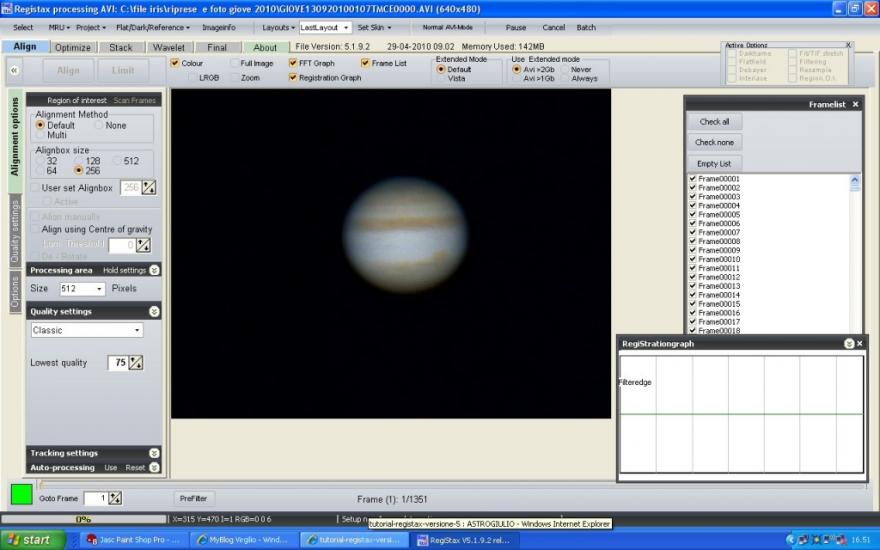Click the Lum Threshold stepper icon
This screenshot has width=880, height=550.
(144, 245)
